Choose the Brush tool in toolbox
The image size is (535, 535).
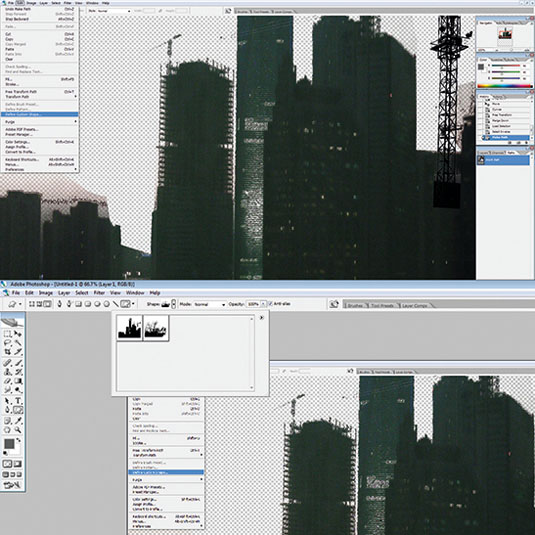(x=18, y=363)
